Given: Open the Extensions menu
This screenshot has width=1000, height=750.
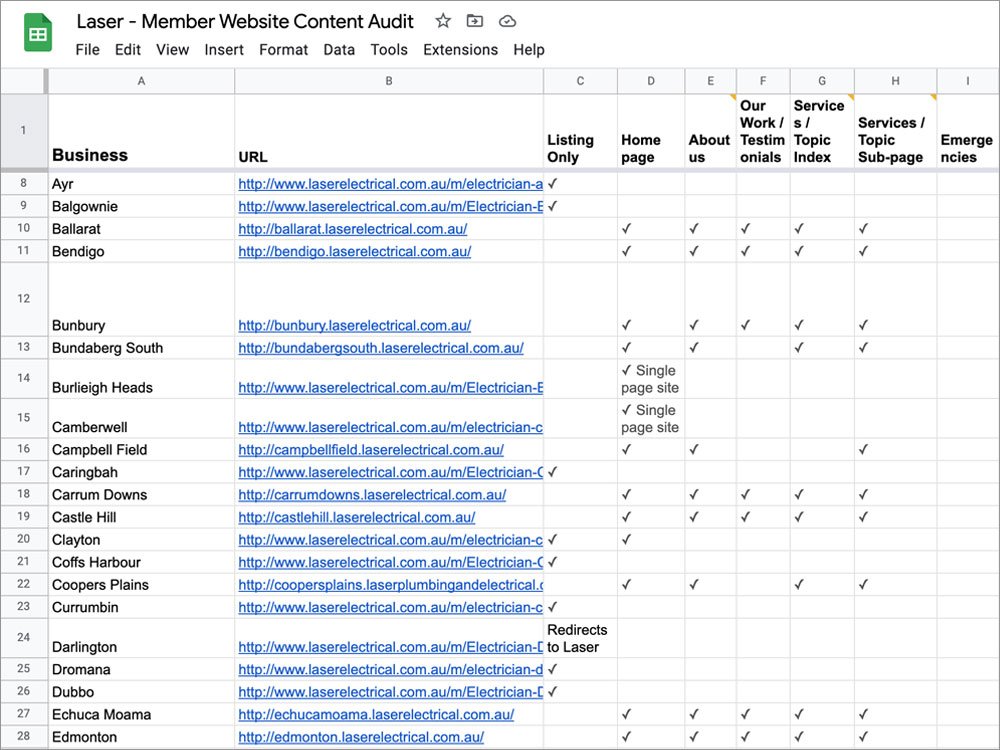Looking at the screenshot, I should pyautogui.click(x=460, y=50).
